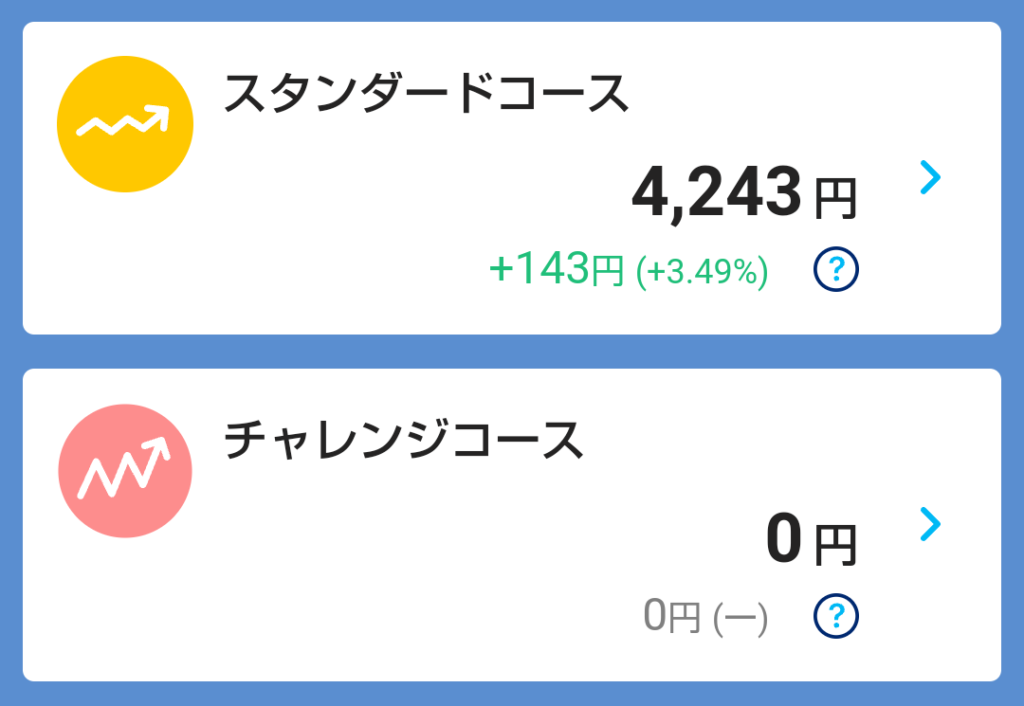The image size is (1024, 706).
Task: Open the Standard Course card
Action: pyautogui.click(x=512, y=178)
